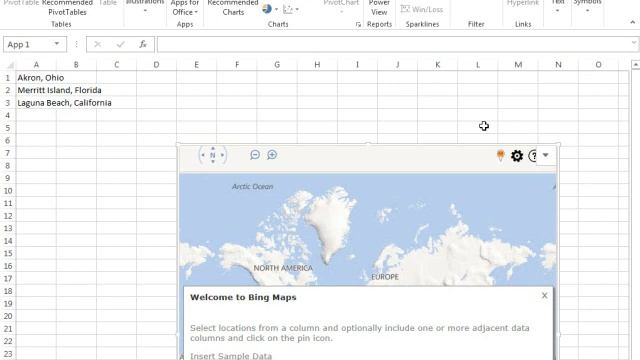The image size is (640, 360).
Task: Click the formula bar Enter checkmark icon
Action: pos(120,44)
